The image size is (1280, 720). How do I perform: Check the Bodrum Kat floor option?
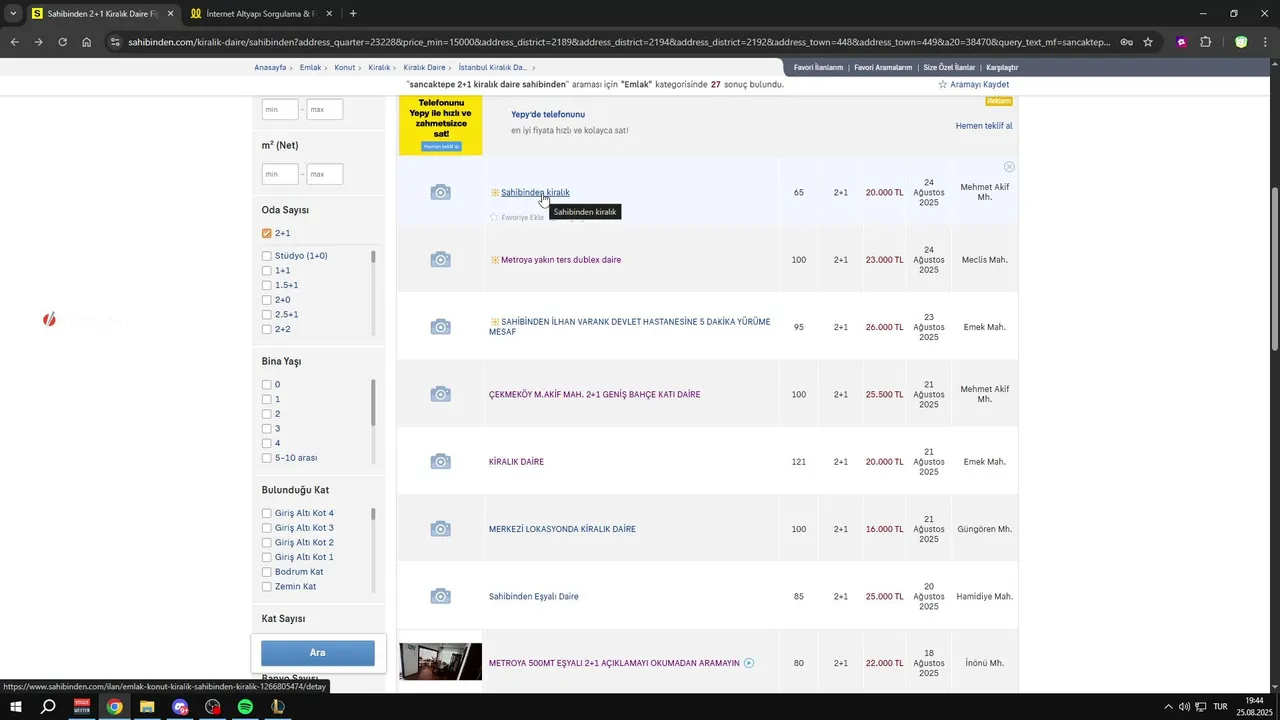267,572
